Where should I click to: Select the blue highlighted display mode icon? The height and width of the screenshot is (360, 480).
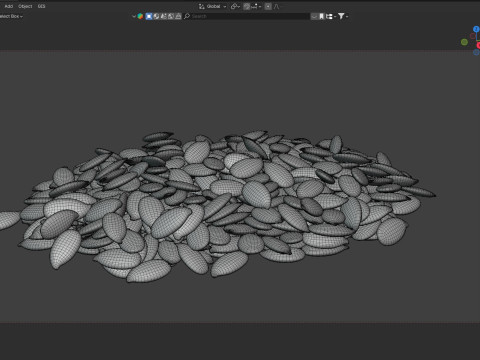[149, 16]
